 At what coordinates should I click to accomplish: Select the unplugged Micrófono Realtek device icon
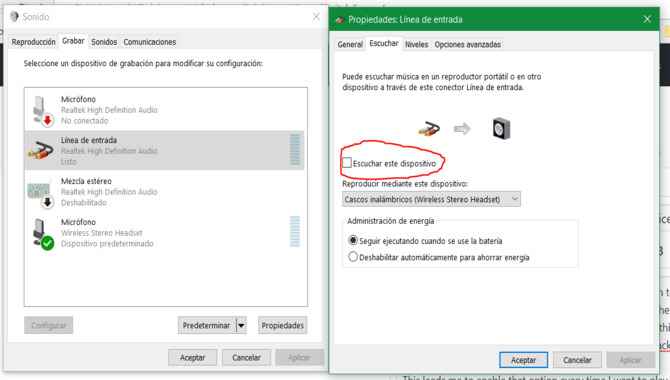tap(43, 111)
